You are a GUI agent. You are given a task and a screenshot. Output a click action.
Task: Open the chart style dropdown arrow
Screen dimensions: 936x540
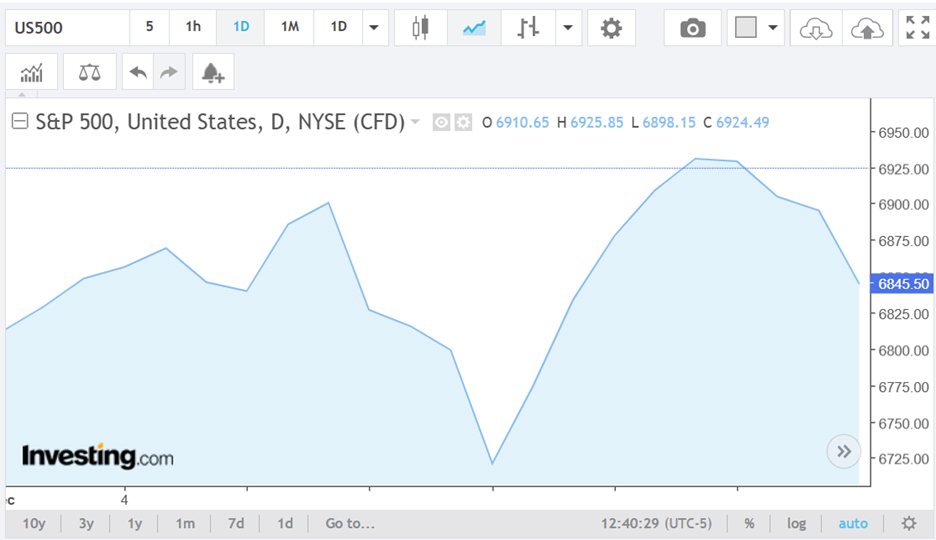coord(568,28)
